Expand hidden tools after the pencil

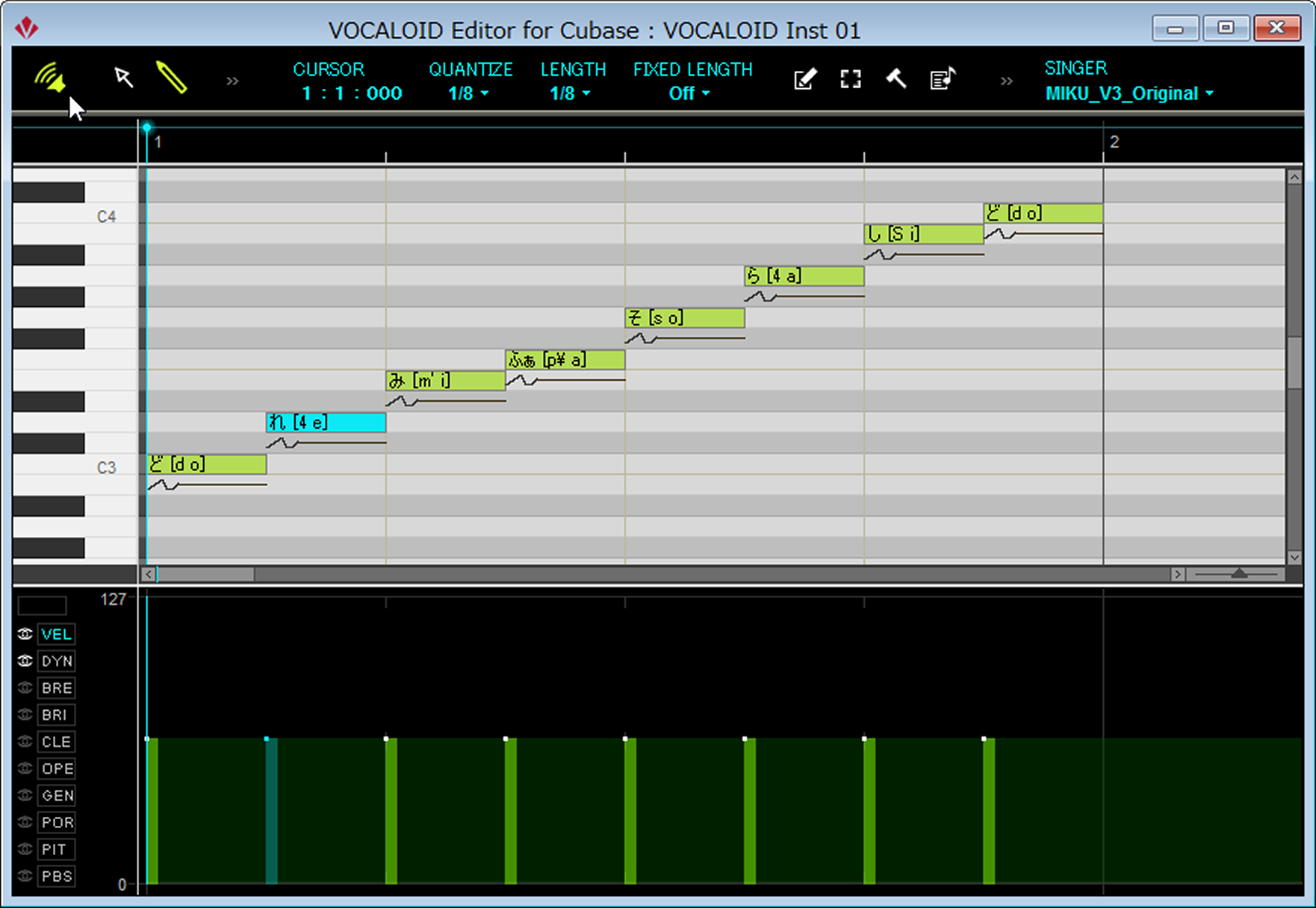pos(232,81)
